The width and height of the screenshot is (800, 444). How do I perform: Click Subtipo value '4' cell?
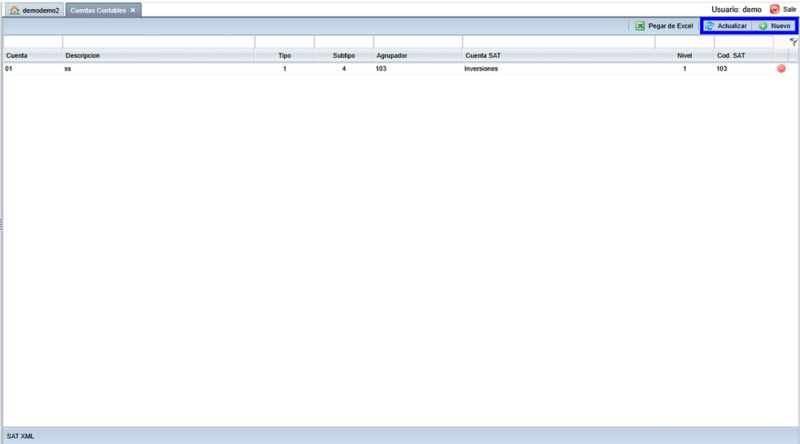[x=344, y=68]
